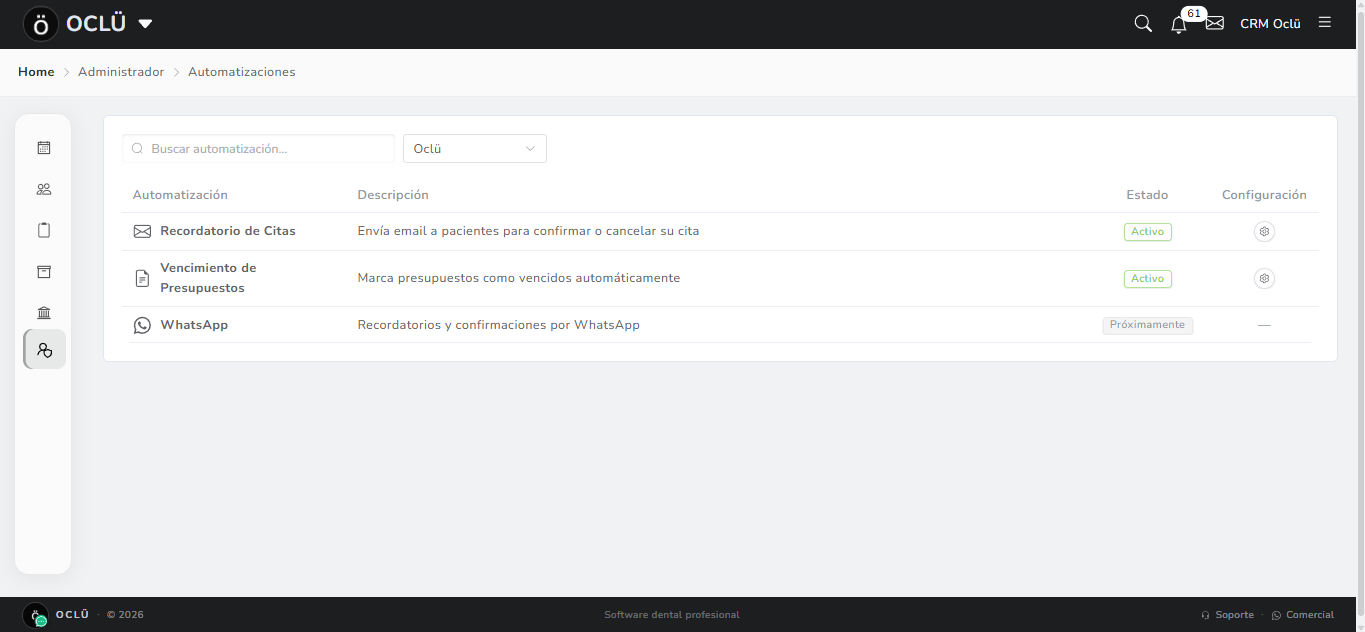1365x632 pixels.
Task: Open the patients group icon in sidebar
Action: pyautogui.click(x=44, y=189)
